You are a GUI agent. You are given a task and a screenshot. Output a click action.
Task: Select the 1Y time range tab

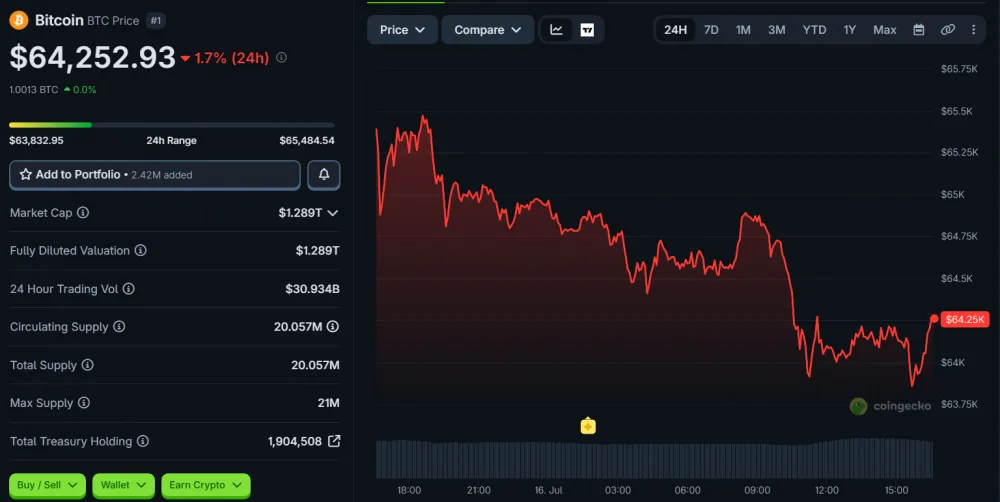[x=849, y=30]
